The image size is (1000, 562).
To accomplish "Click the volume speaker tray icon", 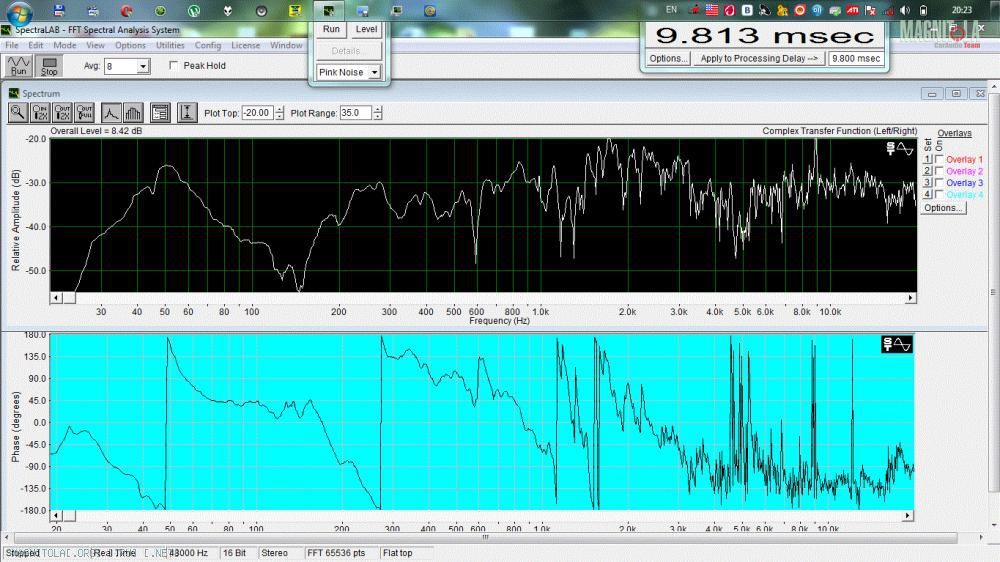I will click(906, 10).
